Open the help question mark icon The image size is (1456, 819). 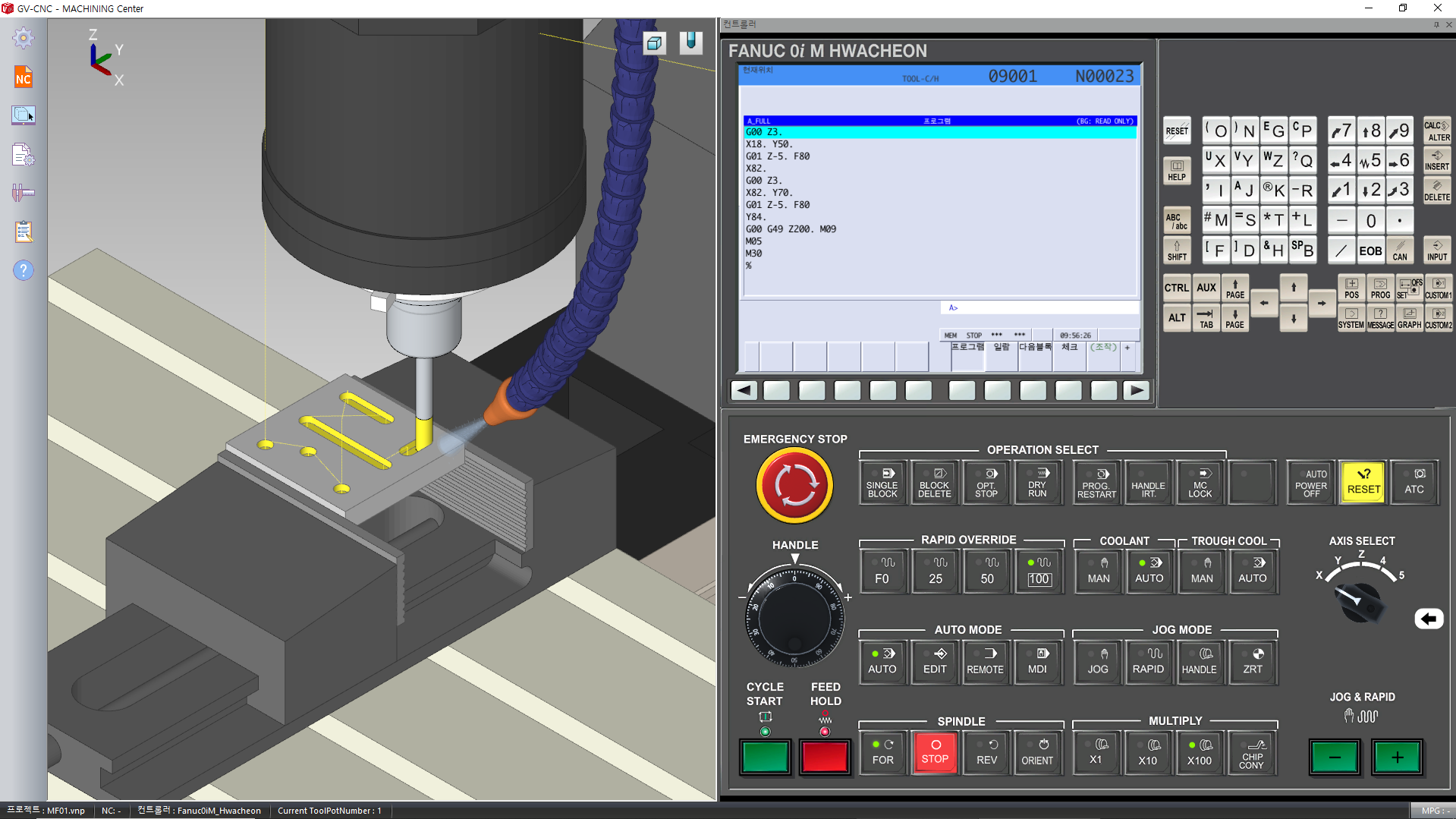pos(24,270)
